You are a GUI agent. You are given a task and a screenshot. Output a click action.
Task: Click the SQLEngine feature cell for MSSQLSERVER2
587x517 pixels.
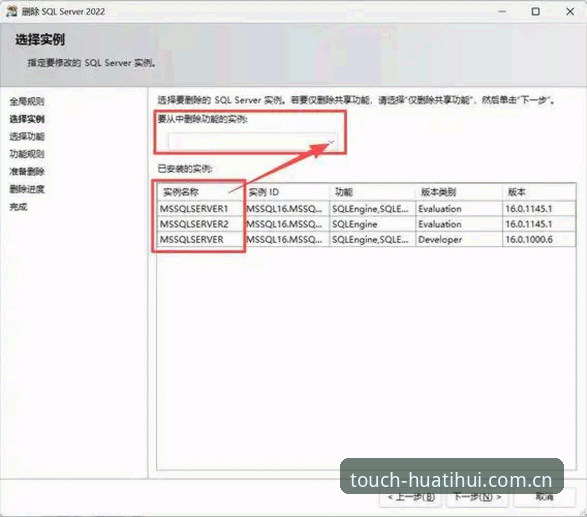point(372,224)
